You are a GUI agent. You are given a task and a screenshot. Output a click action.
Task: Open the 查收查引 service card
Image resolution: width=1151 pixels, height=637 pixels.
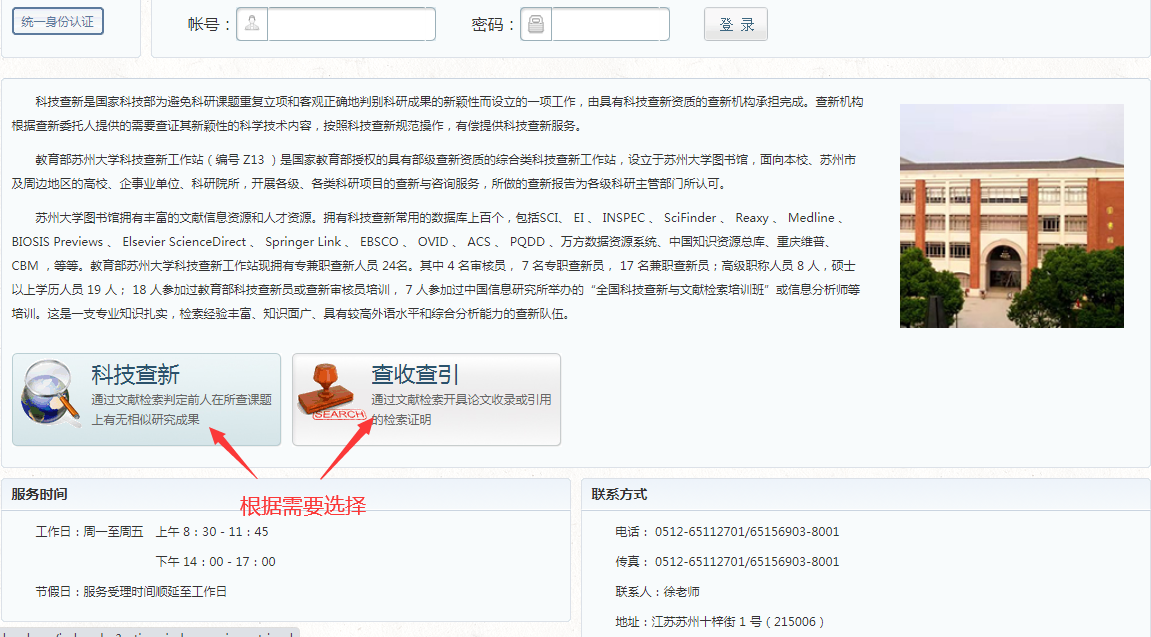click(x=426, y=399)
